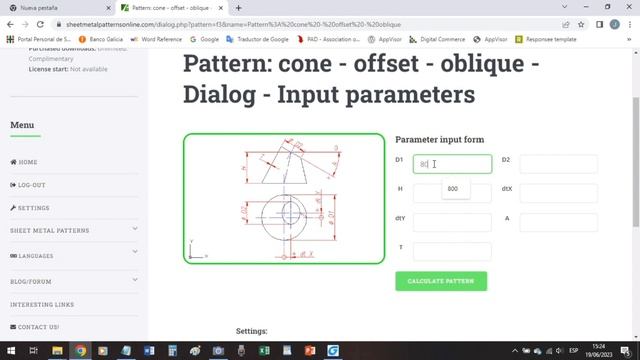The height and width of the screenshot is (360, 640).
Task: Switch the ESP keyboard language indicator
Action: coord(573,351)
